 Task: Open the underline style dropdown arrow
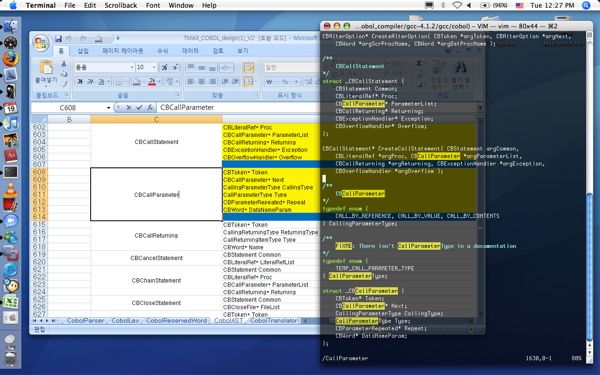(109, 82)
